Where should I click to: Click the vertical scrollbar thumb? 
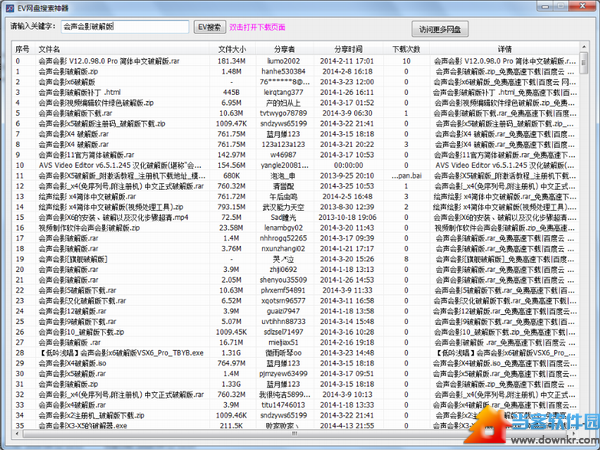[x=584, y=62]
